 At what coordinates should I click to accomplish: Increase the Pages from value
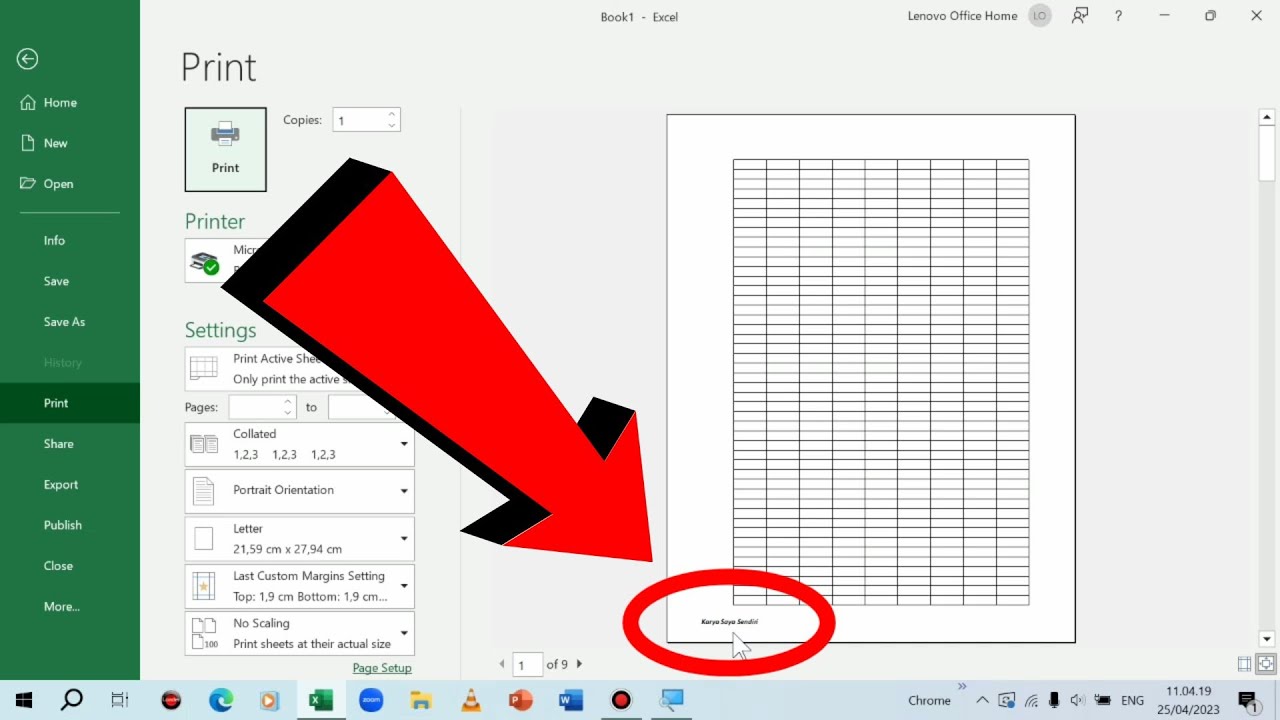click(x=288, y=402)
